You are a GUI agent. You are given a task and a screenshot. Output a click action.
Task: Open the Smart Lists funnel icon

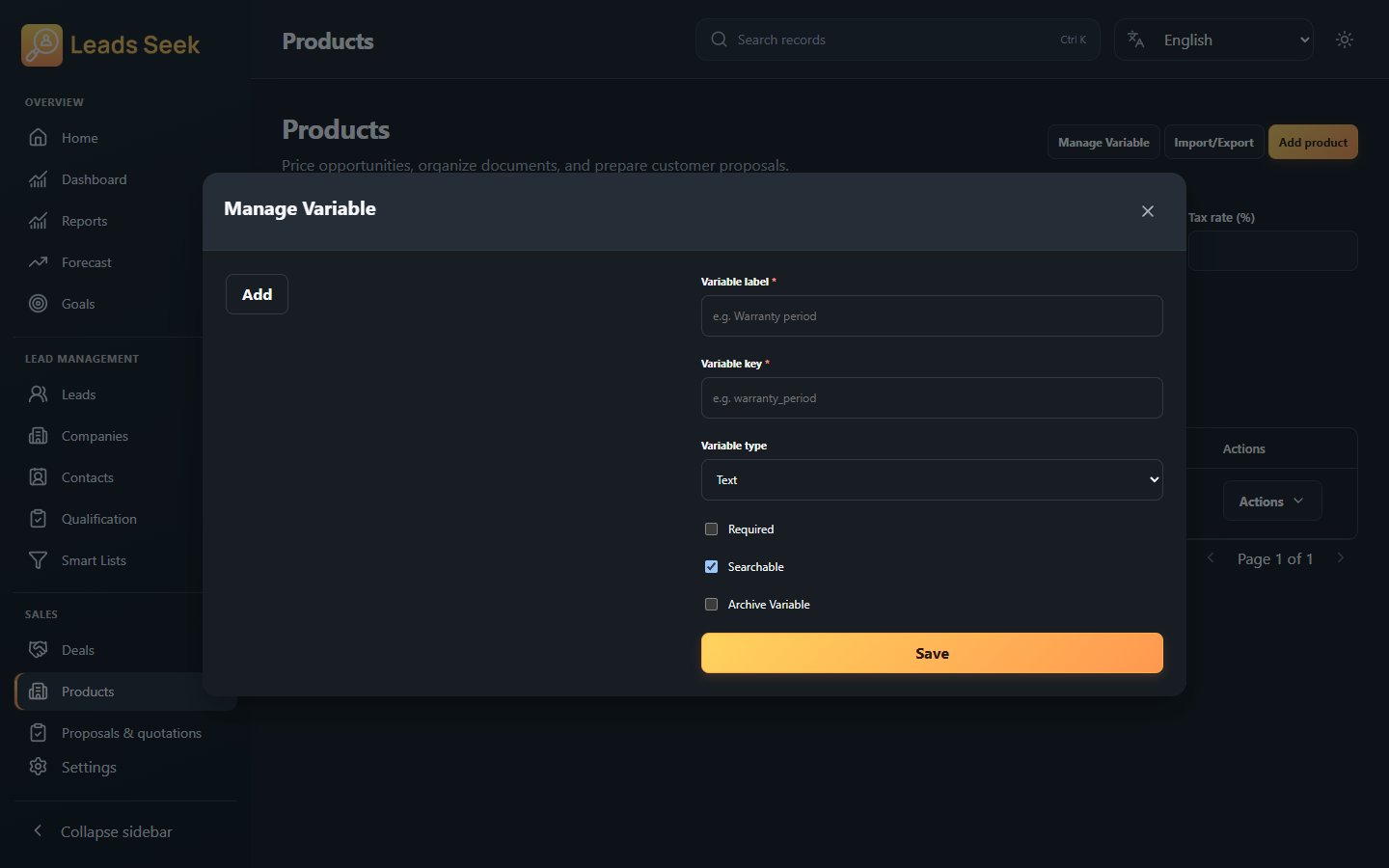pyautogui.click(x=38, y=560)
